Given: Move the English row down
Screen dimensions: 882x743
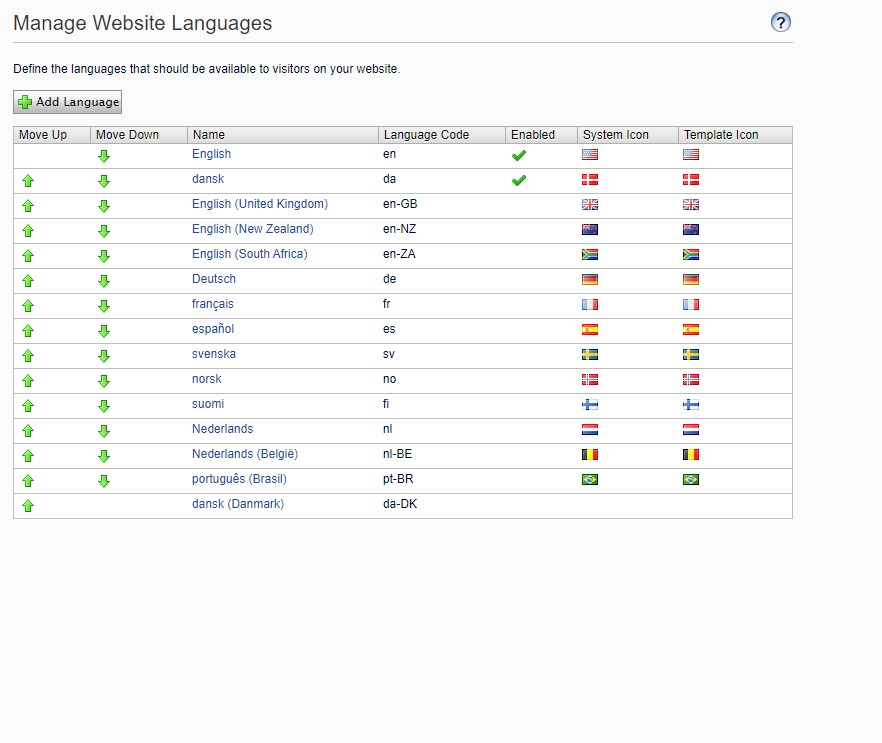Looking at the screenshot, I should tap(104, 156).
